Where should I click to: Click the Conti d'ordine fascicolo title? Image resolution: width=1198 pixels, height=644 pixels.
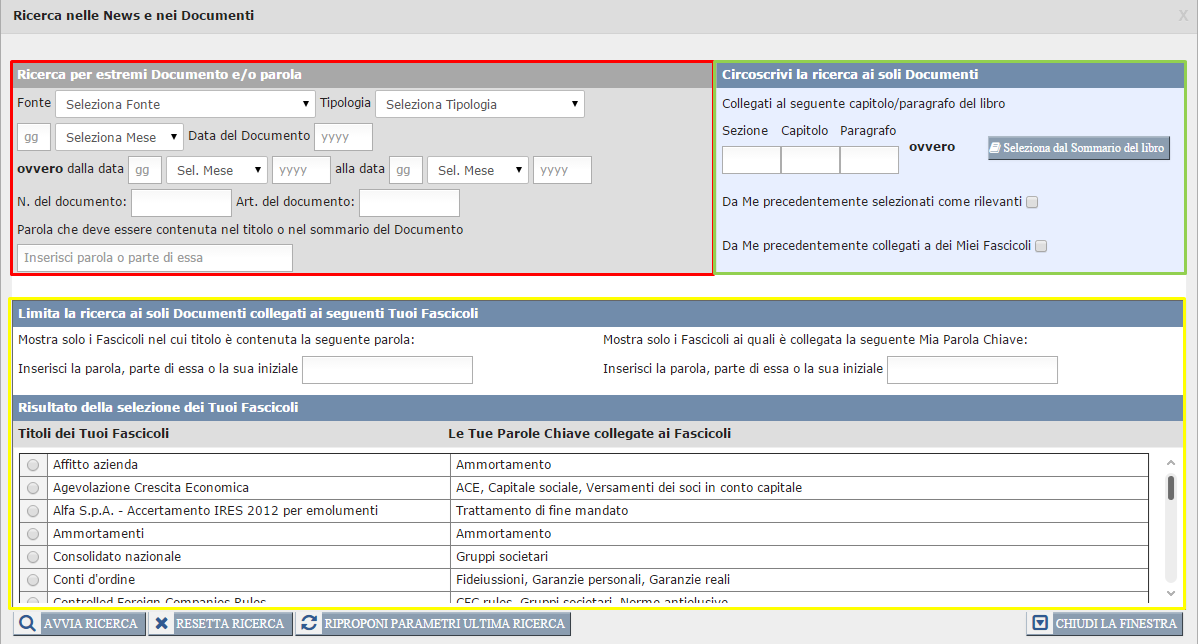coord(94,580)
